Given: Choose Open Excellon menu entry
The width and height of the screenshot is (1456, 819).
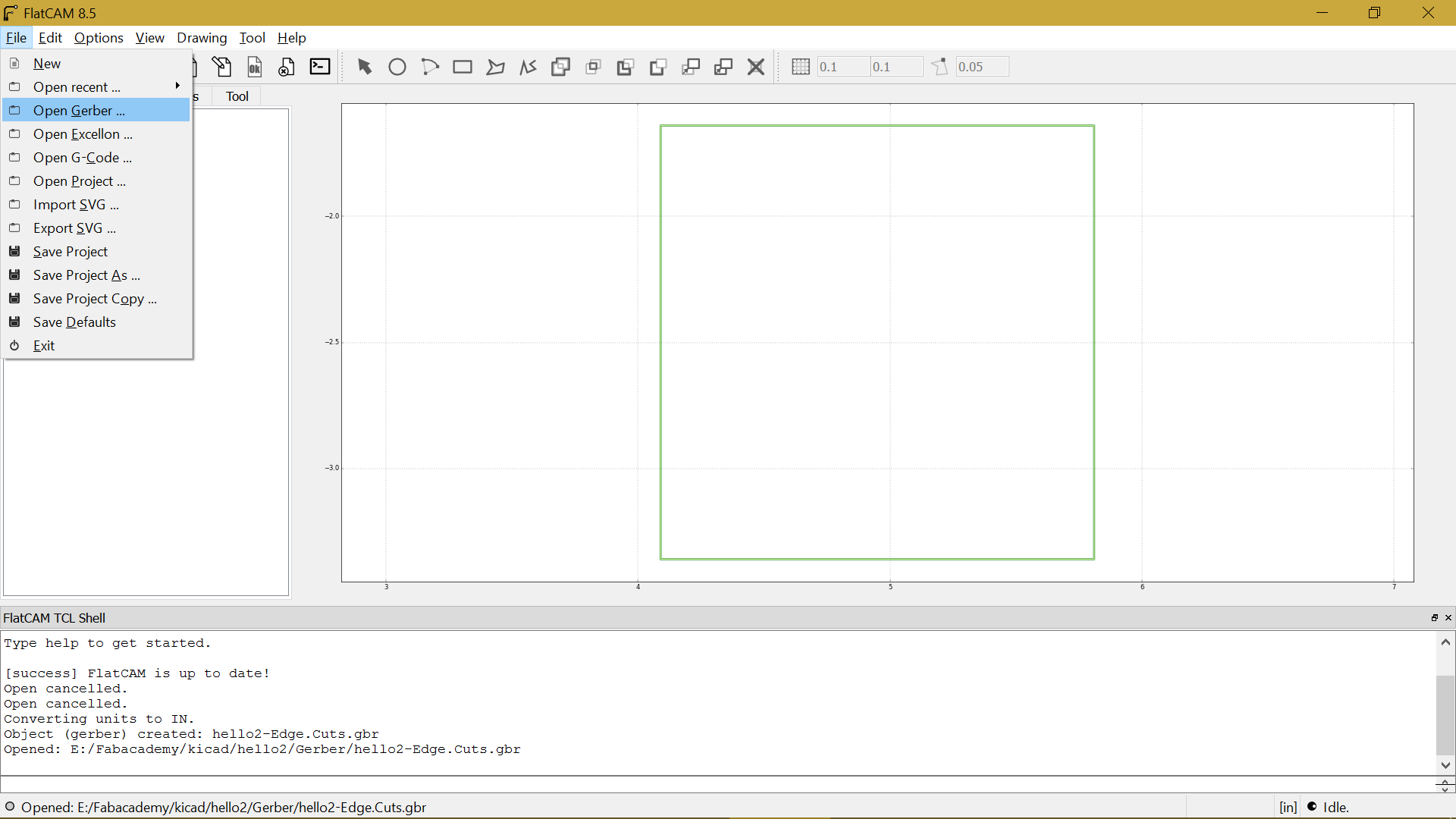Looking at the screenshot, I should (x=96, y=134).
